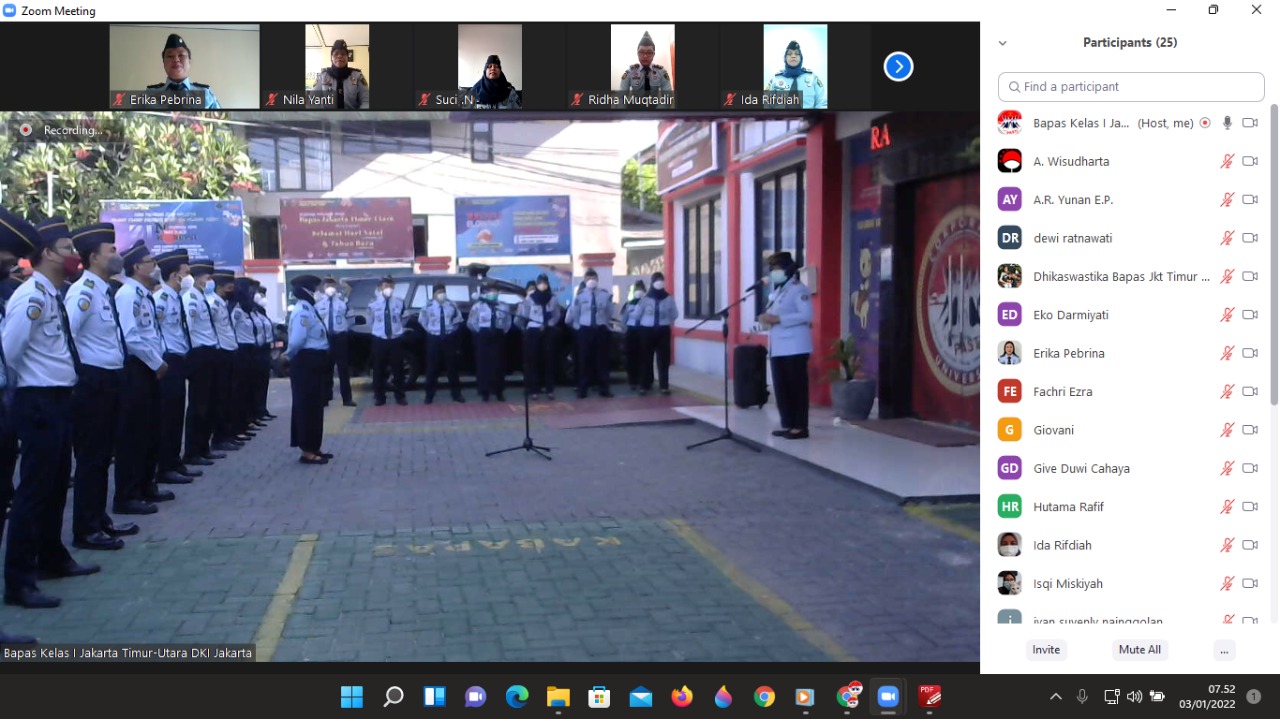Image resolution: width=1280 pixels, height=719 pixels.
Task: Open Google Chrome from taskbar
Action: pyautogui.click(x=764, y=697)
